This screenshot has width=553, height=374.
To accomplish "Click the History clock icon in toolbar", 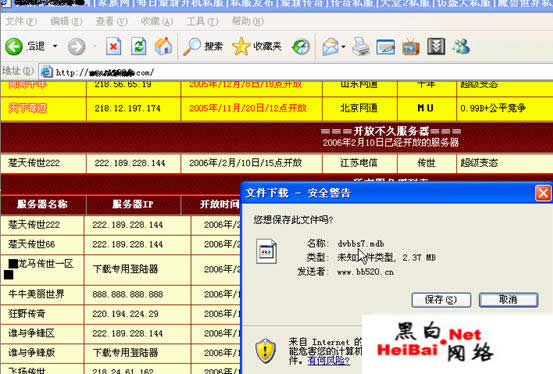I will (301, 47).
